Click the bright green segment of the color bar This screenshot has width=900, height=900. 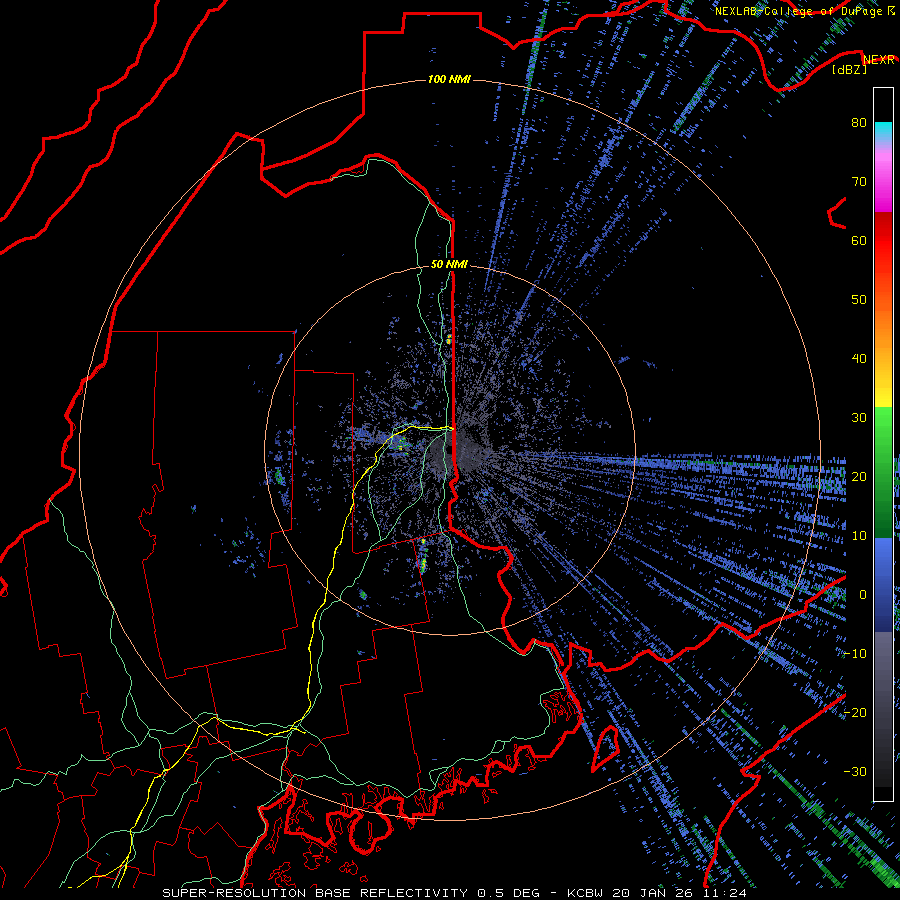coord(883,432)
